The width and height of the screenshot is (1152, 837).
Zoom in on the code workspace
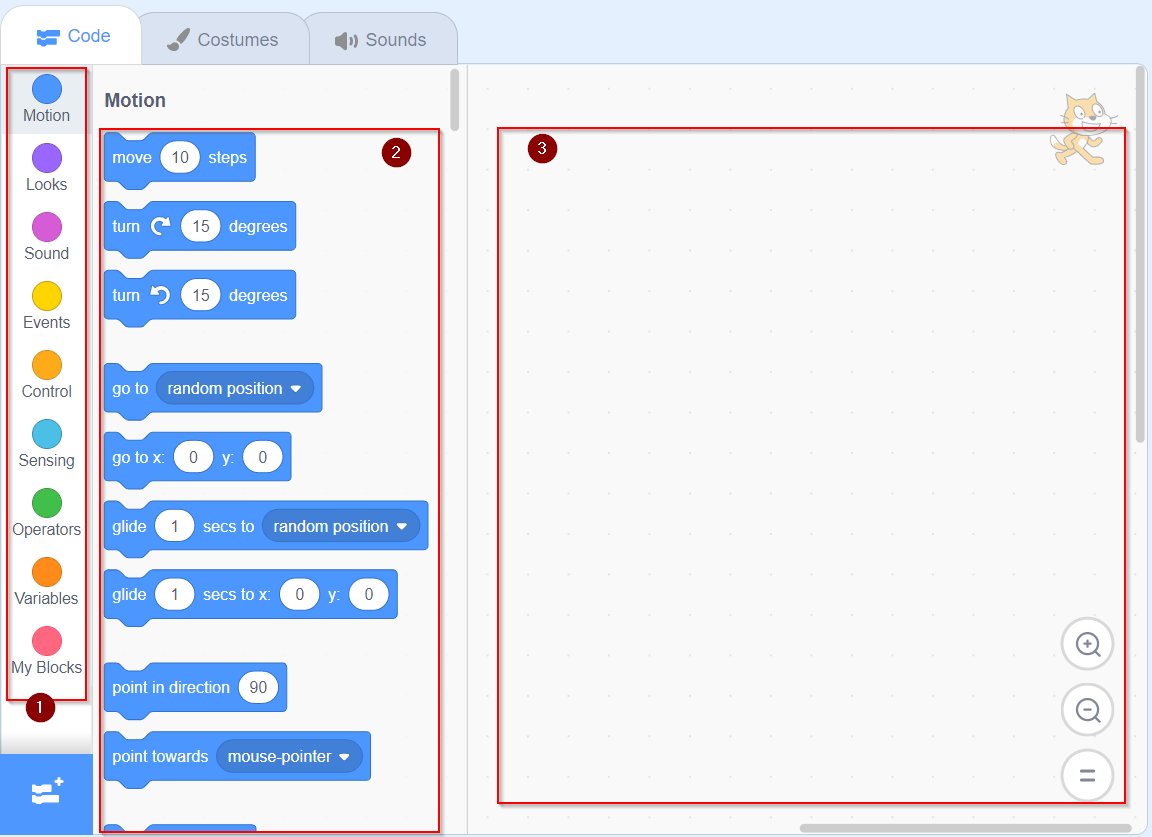(x=1087, y=644)
